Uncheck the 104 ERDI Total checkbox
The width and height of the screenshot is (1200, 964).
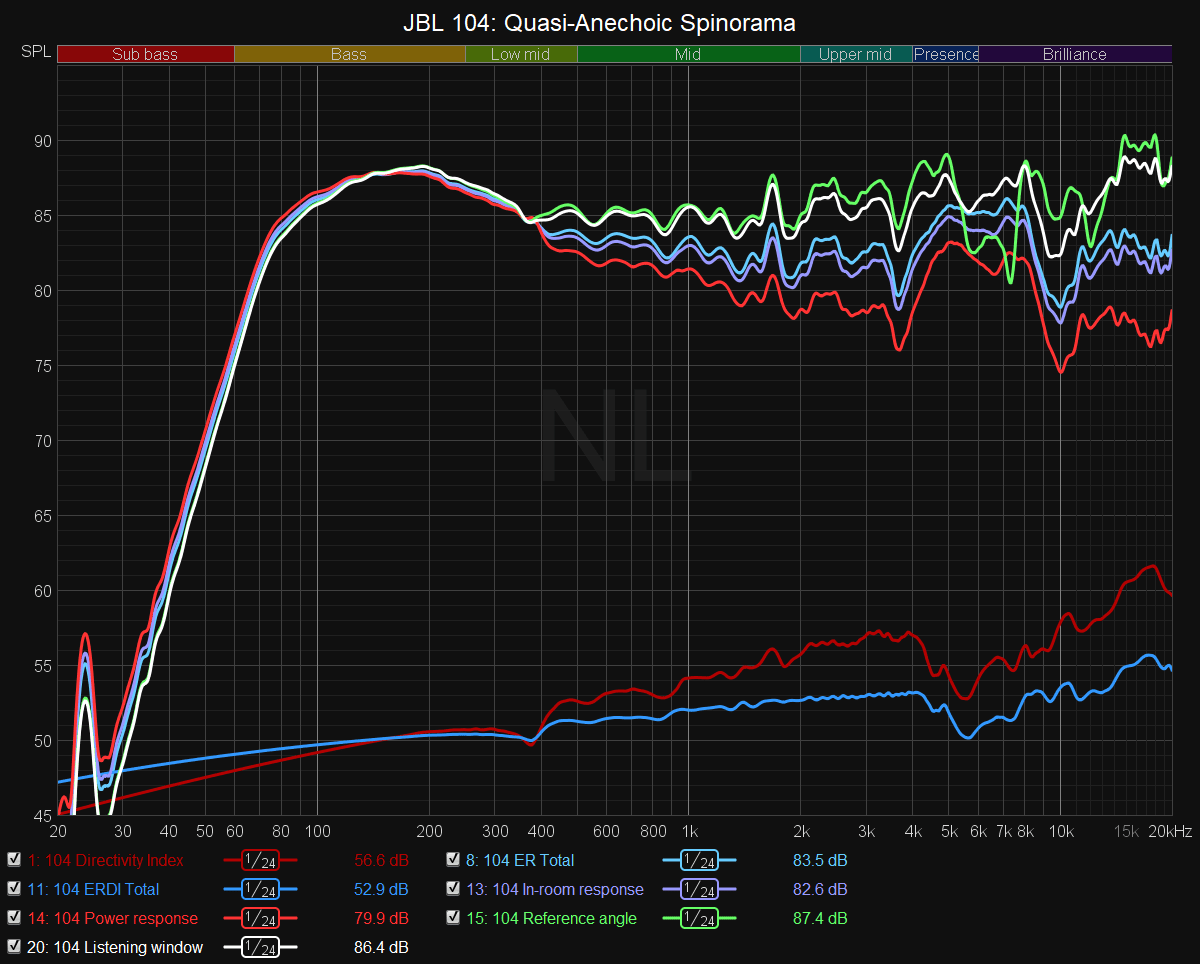[14, 889]
